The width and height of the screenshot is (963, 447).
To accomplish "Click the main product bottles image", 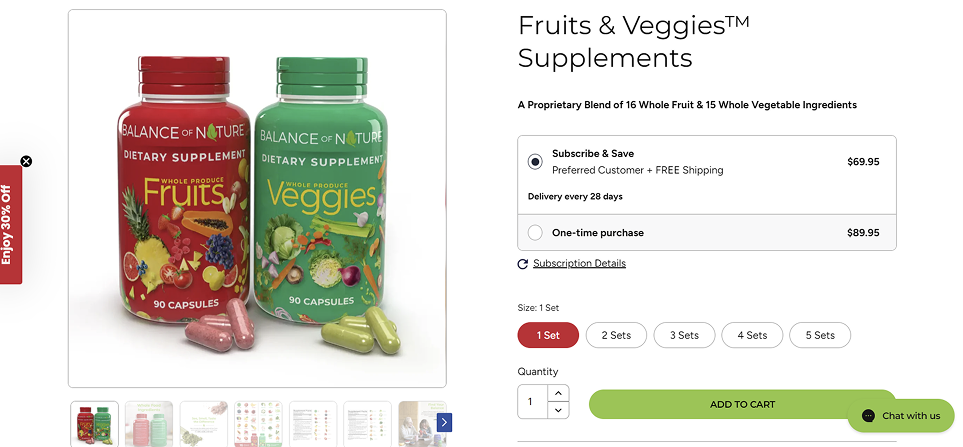I will 257,198.
